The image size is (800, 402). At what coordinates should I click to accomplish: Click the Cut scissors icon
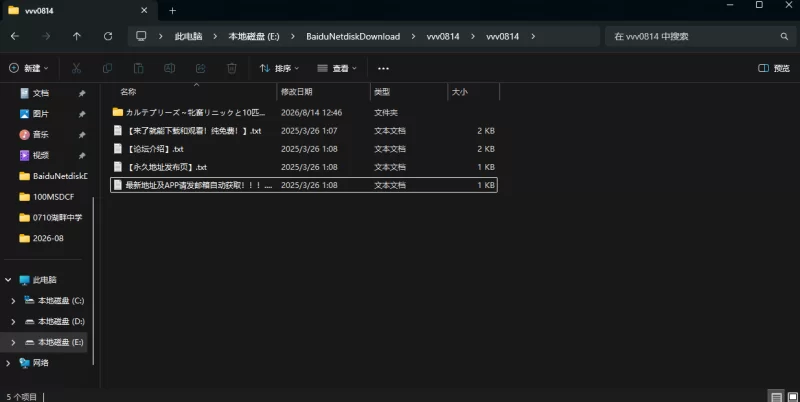pos(76,68)
